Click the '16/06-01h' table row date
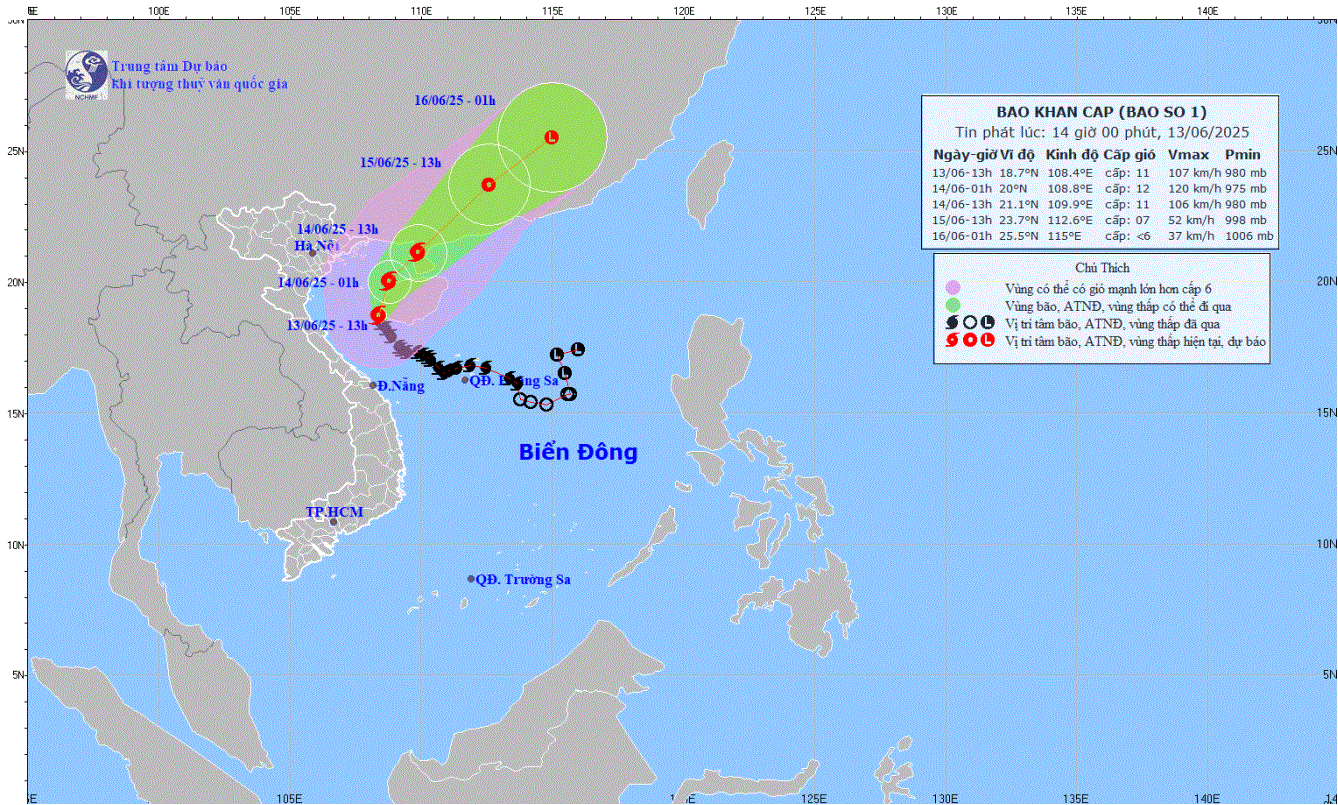Screen dimensions: 1338x805 click(961, 236)
